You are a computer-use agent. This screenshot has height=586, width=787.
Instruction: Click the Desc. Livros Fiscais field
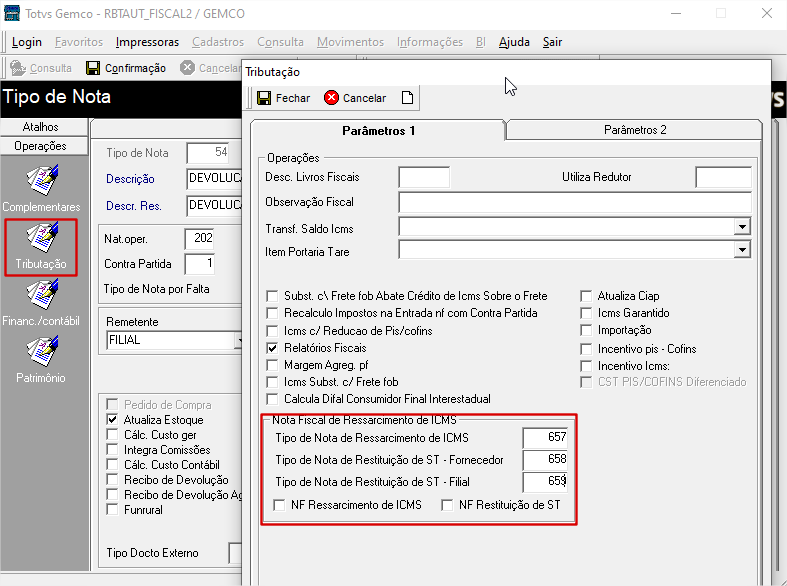click(424, 177)
